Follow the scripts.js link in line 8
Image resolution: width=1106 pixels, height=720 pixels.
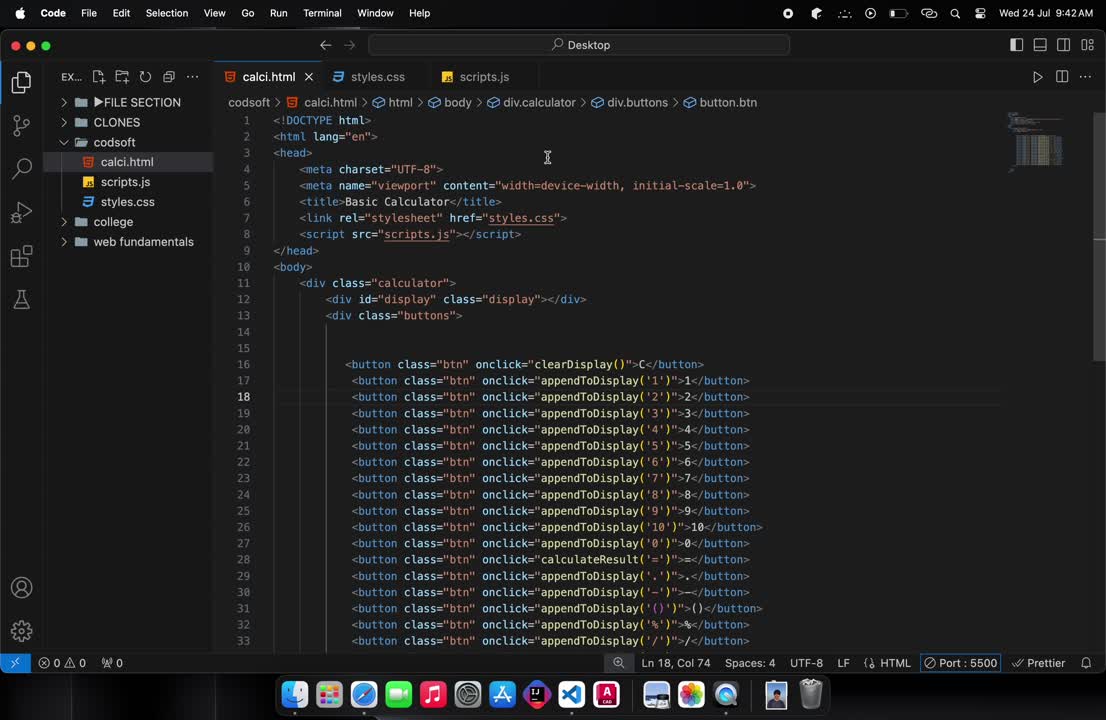coord(416,234)
